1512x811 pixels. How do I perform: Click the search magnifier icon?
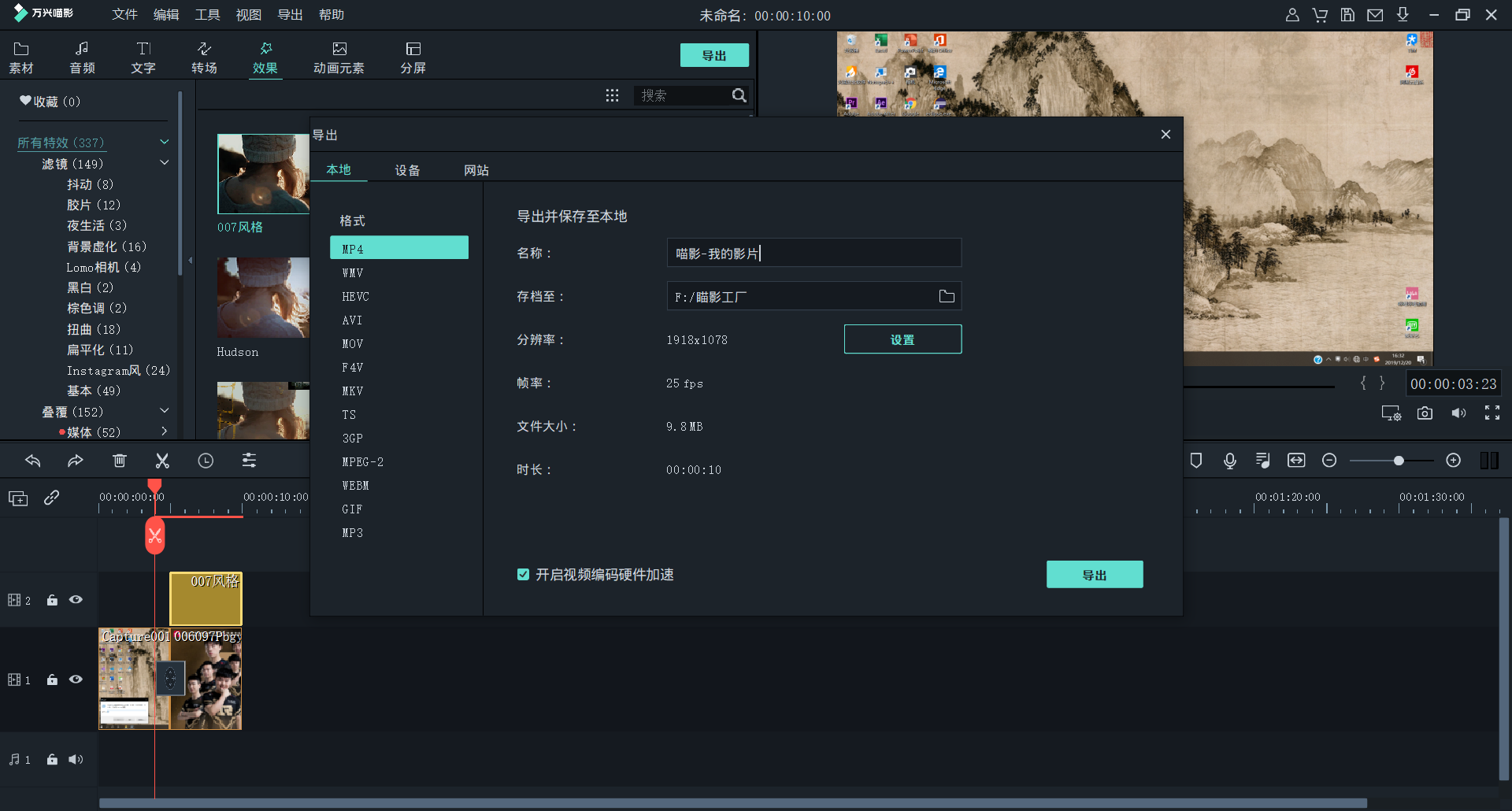tap(739, 95)
